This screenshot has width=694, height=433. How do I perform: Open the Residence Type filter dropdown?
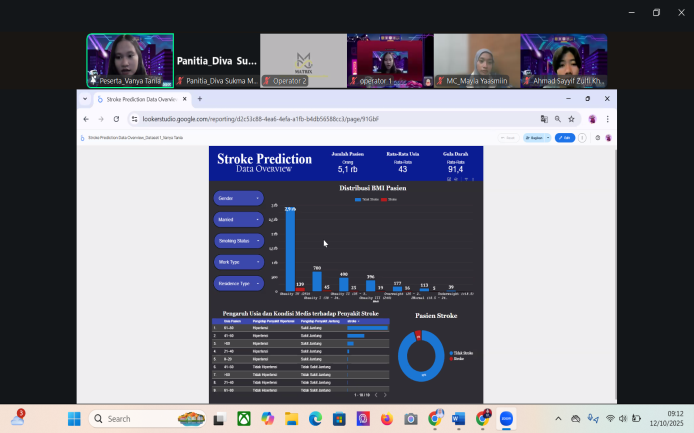[x=238, y=284]
